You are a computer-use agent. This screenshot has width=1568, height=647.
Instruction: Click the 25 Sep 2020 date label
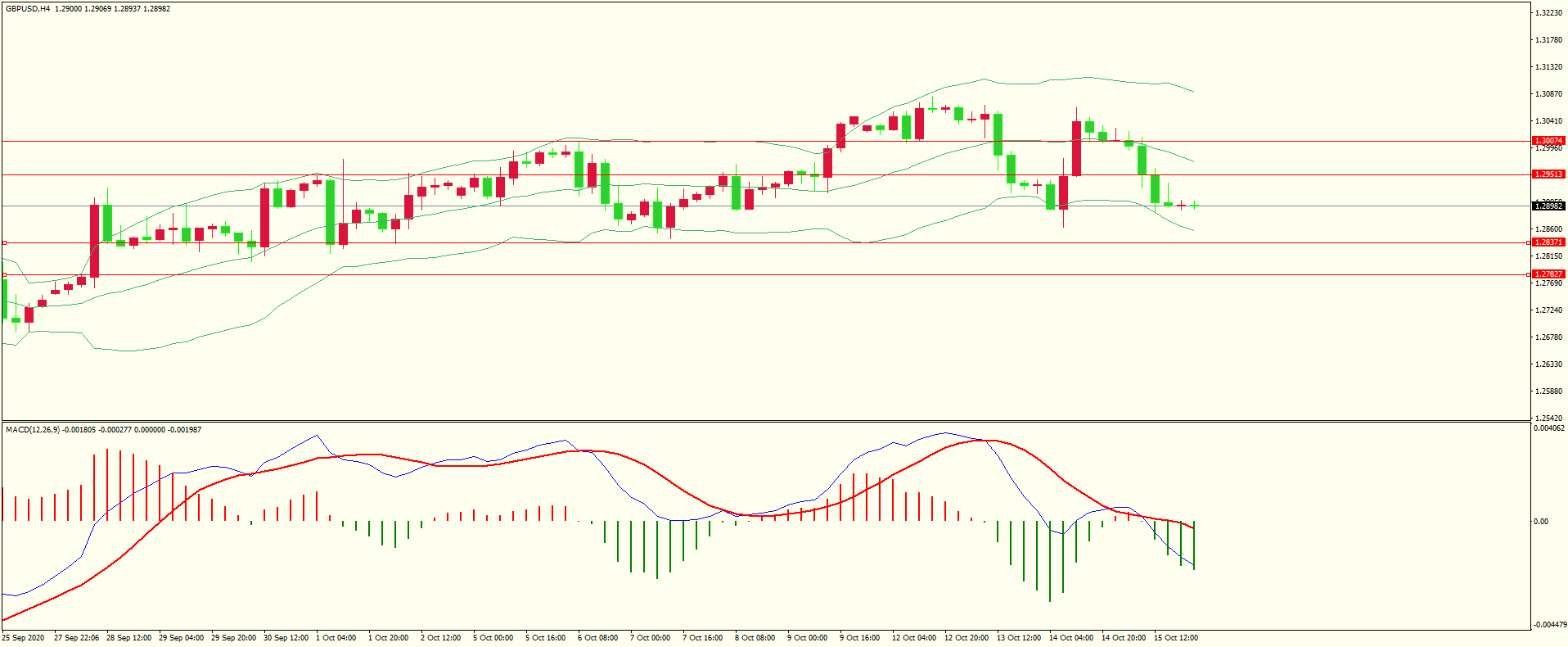24,638
